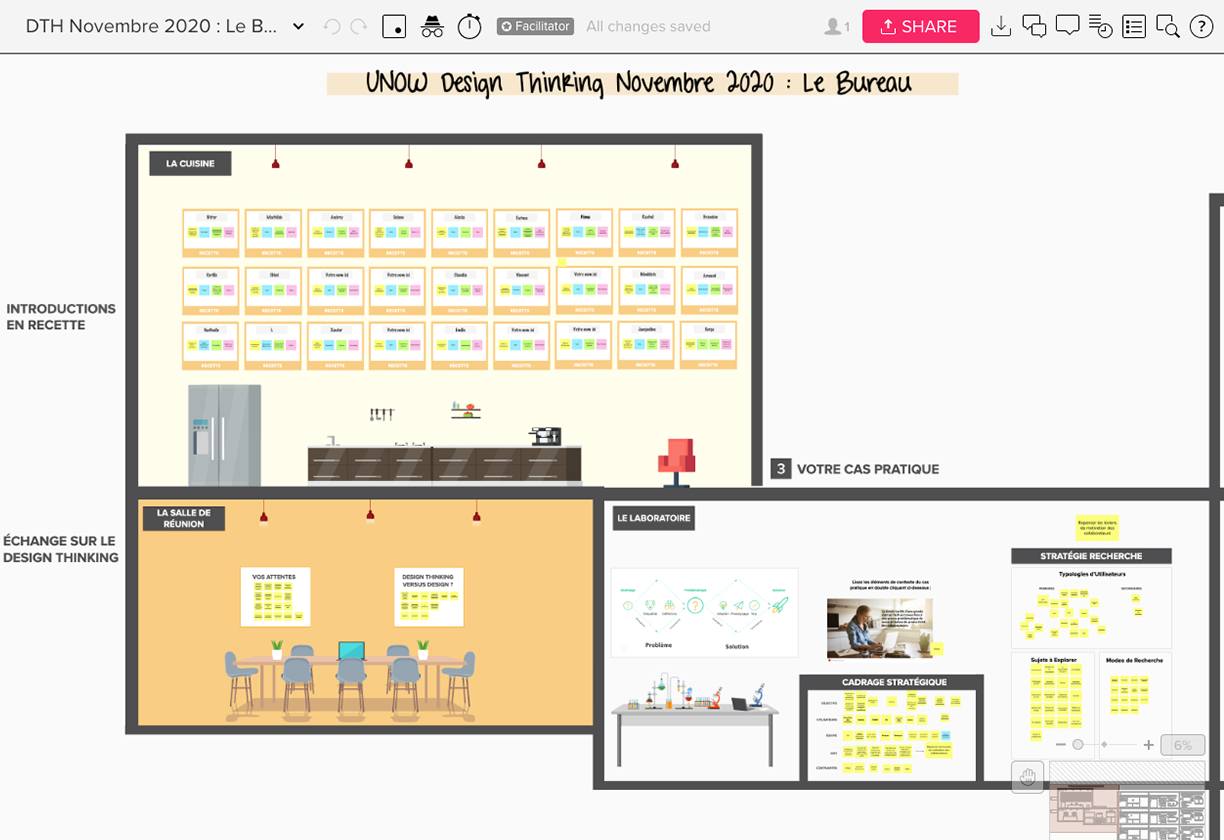
Task: Click the Facilitator badge
Action: pyautogui.click(x=535, y=27)
